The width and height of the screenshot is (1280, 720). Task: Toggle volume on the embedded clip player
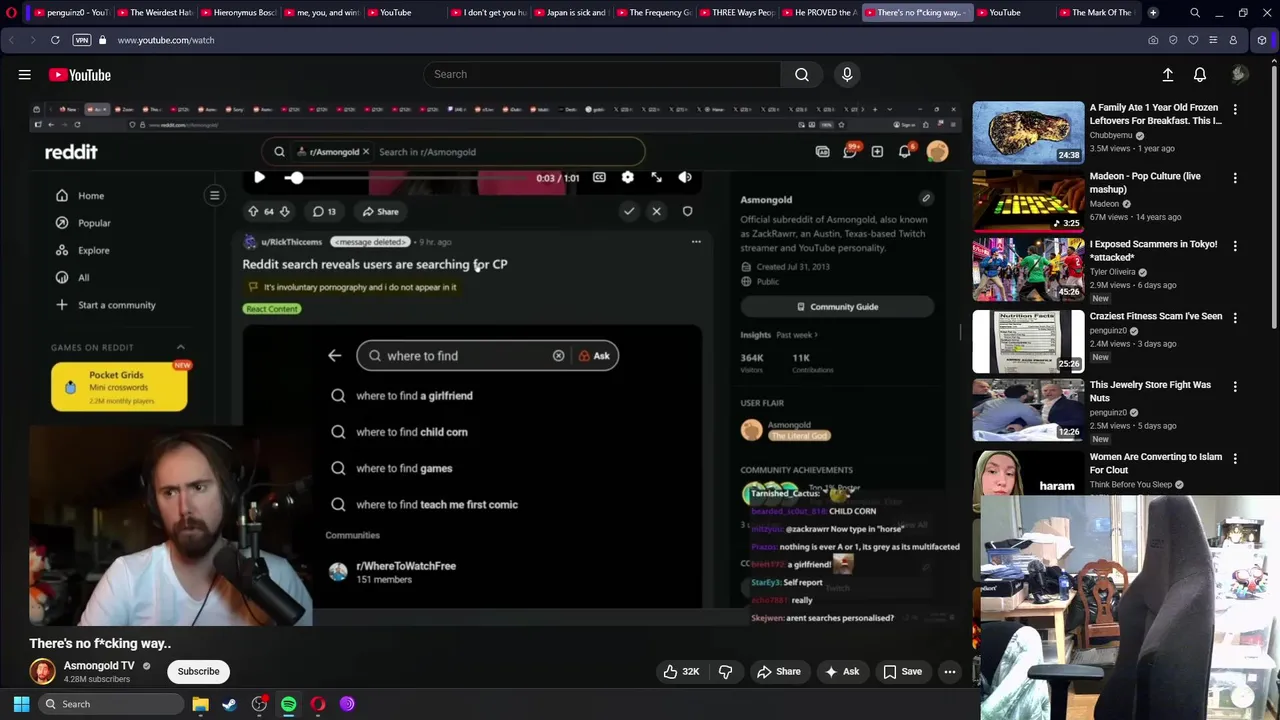(x=685, y=177)
